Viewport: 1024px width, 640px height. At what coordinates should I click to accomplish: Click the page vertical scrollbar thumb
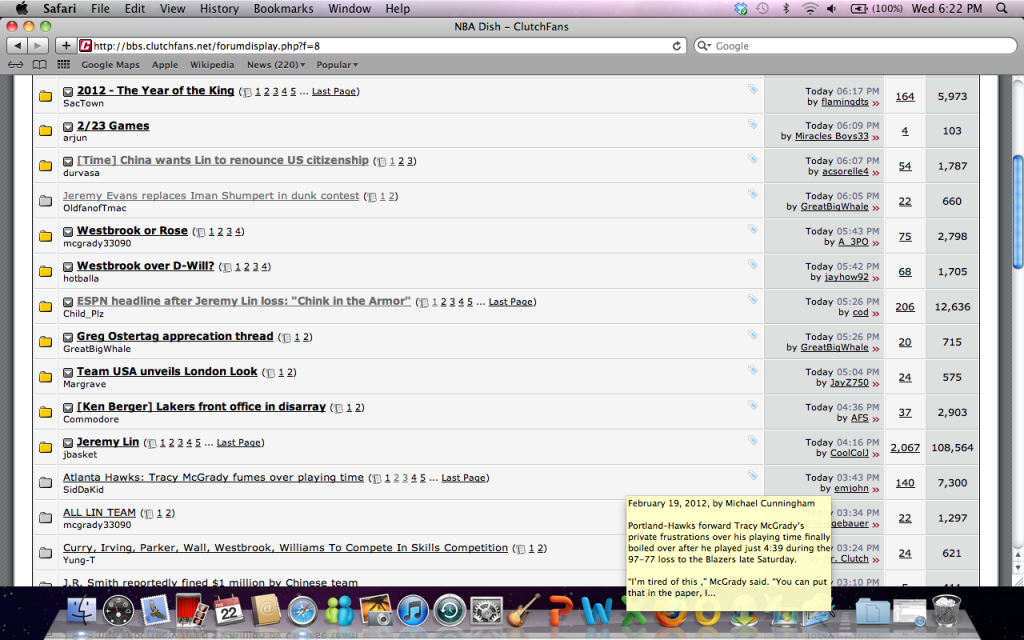click(x=1017, y=212)
